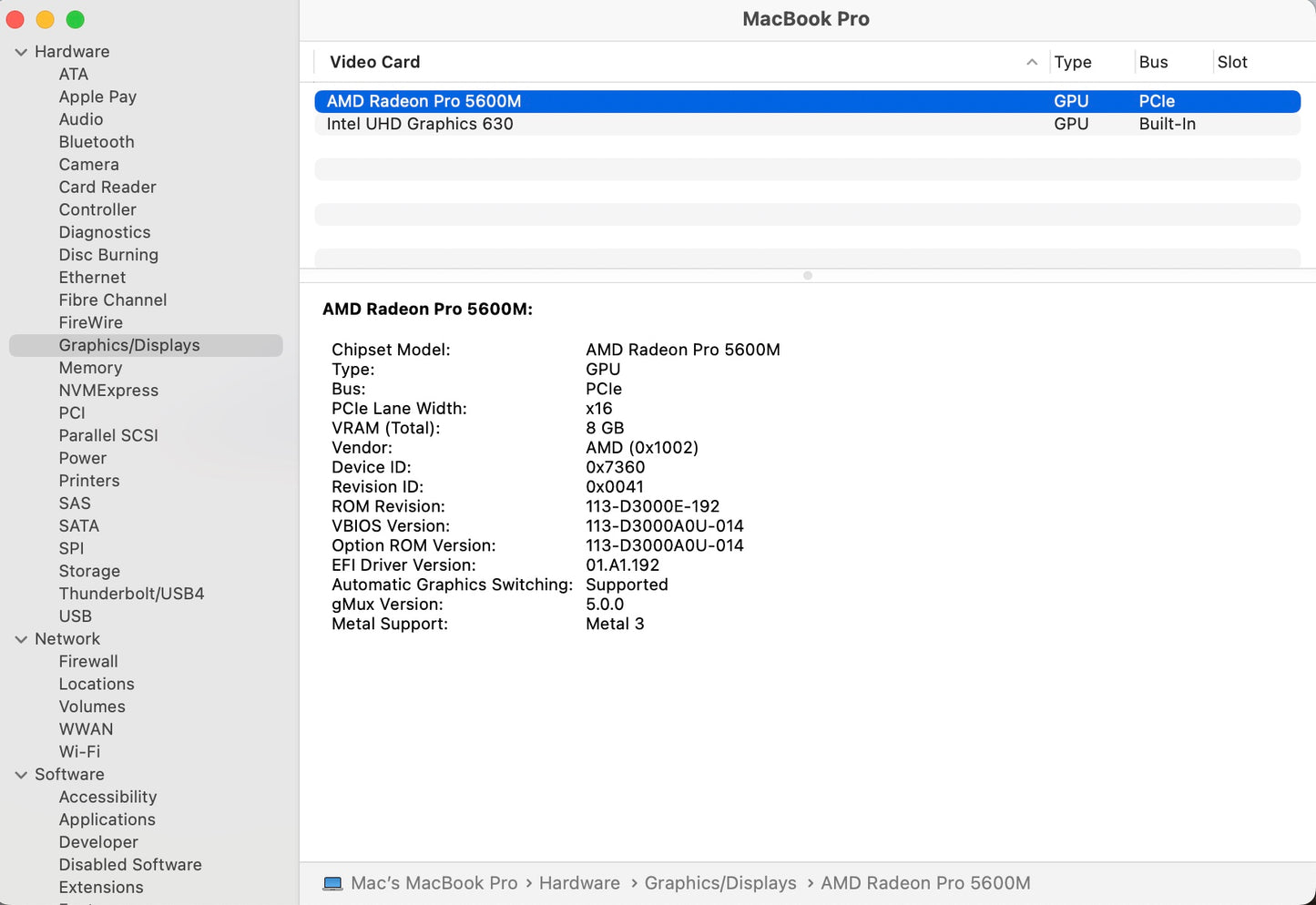
Task: Collapse the Network section in the sidebar
Action: 21,638
